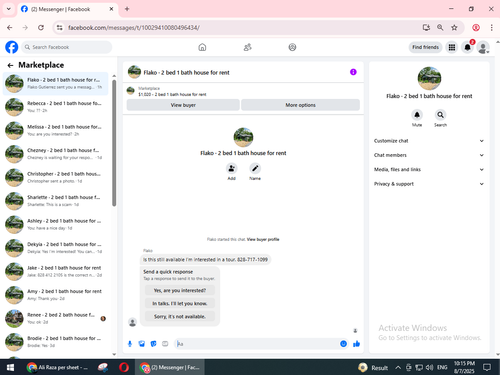Open the Facebook menu grid icon

[452, 47]
